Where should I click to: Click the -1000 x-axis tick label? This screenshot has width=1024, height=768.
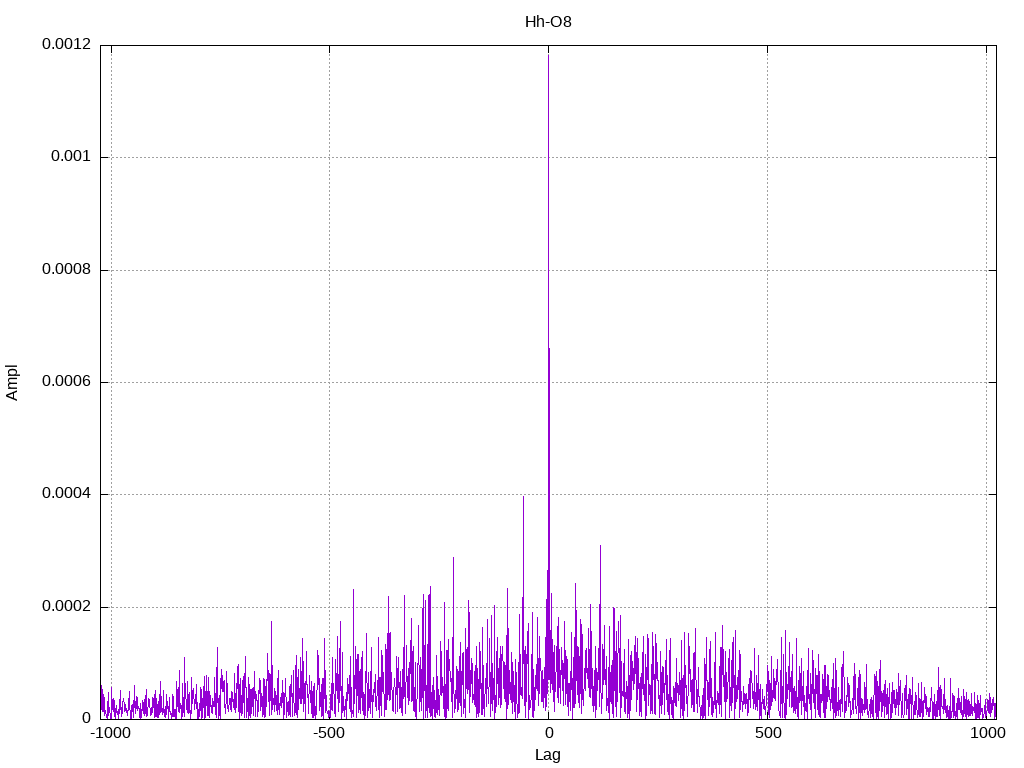pos(110,733)
